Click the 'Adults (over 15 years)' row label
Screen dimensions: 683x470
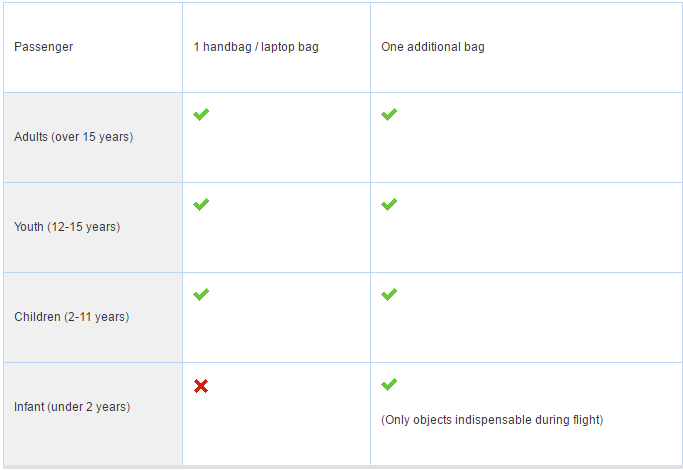coord(73,137)
